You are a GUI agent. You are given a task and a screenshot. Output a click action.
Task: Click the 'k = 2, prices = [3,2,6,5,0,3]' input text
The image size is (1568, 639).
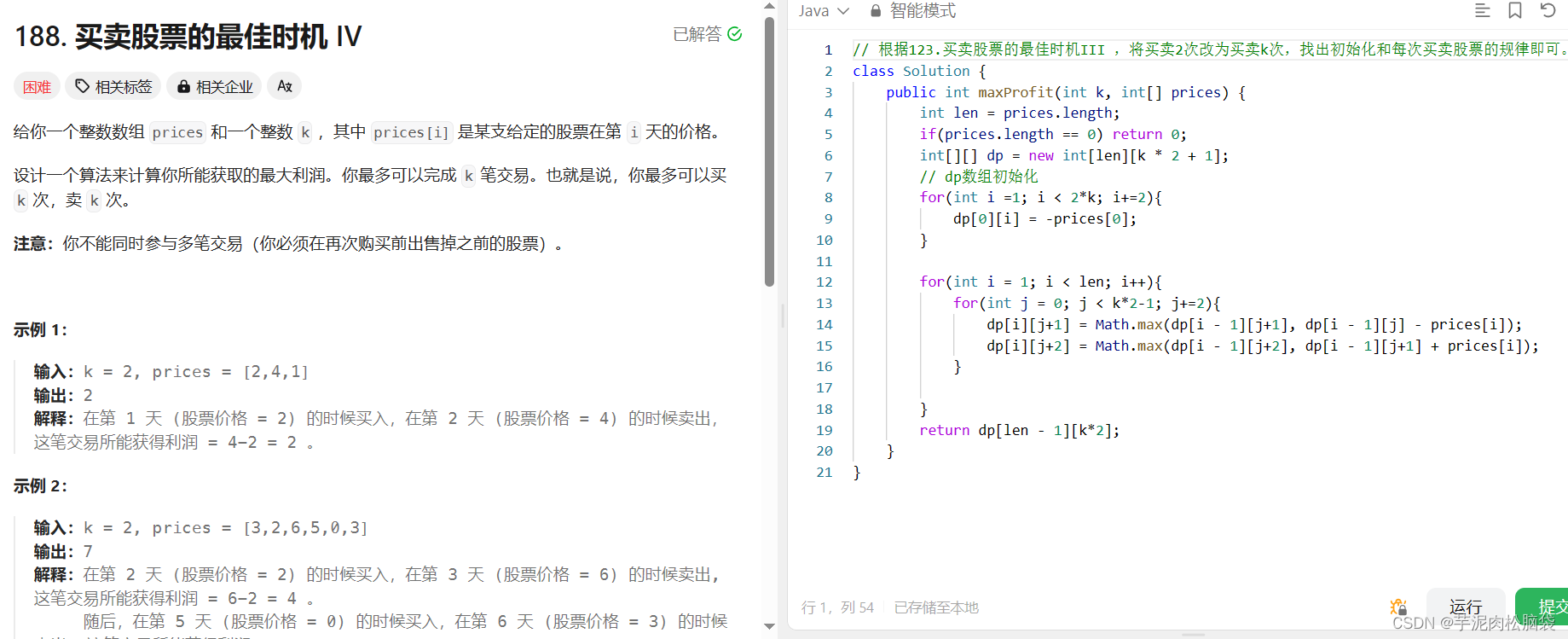pos(226,528)
